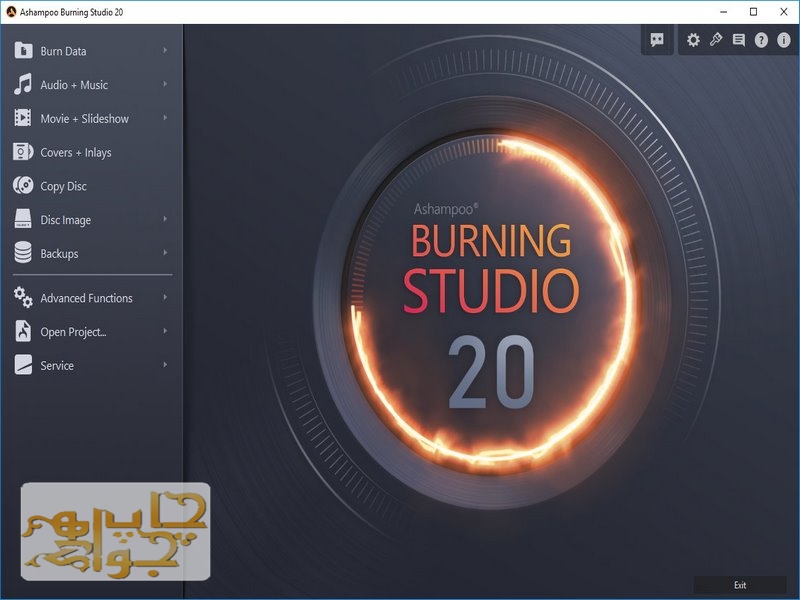Select the Disc Image menu label
This screenshot has height=600, width=800.
pos(66,220)
